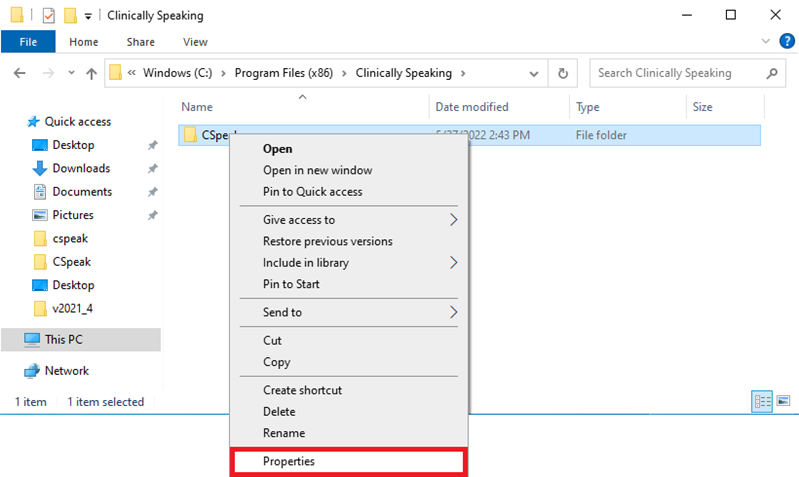The width and height of the screenshot is (799, 477).
Task: Click the Refresh address bar icon
Action: click(563, 73)
